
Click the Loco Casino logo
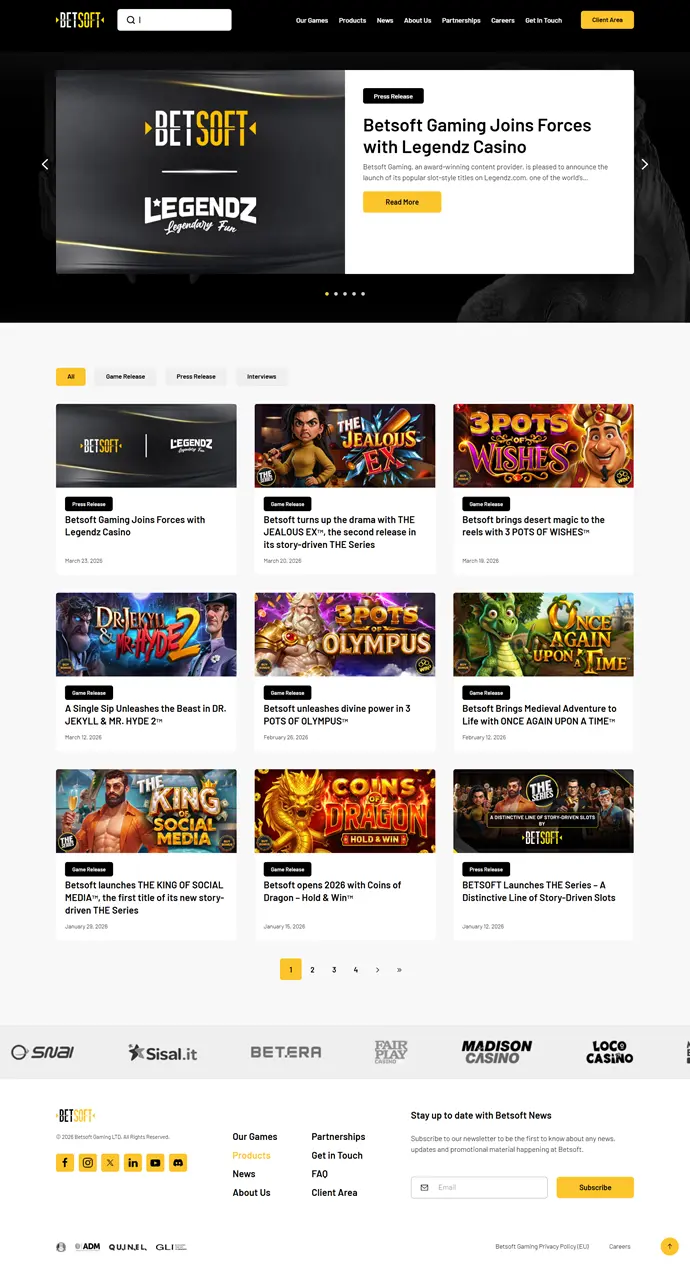point(610,1052)
